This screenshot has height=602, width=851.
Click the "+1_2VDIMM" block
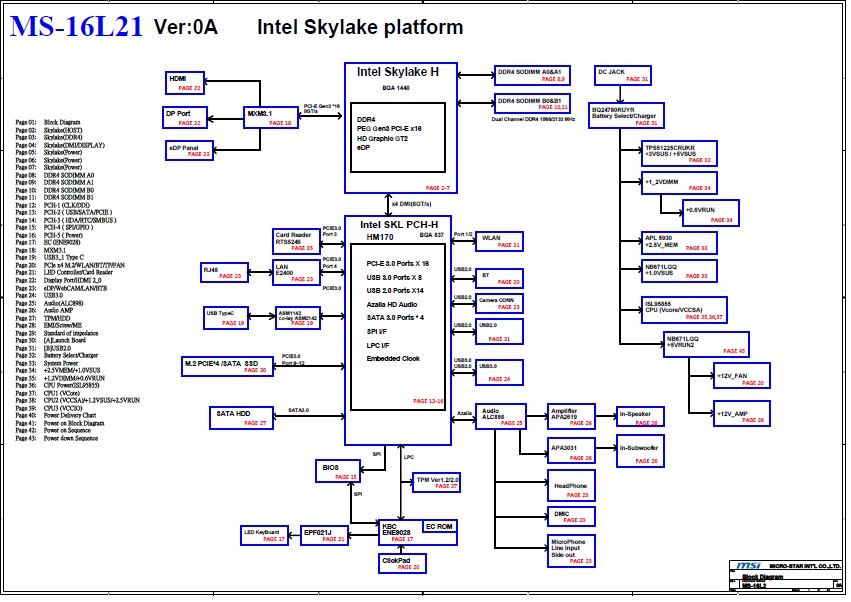pyautogui.click(x=679, y=183)
